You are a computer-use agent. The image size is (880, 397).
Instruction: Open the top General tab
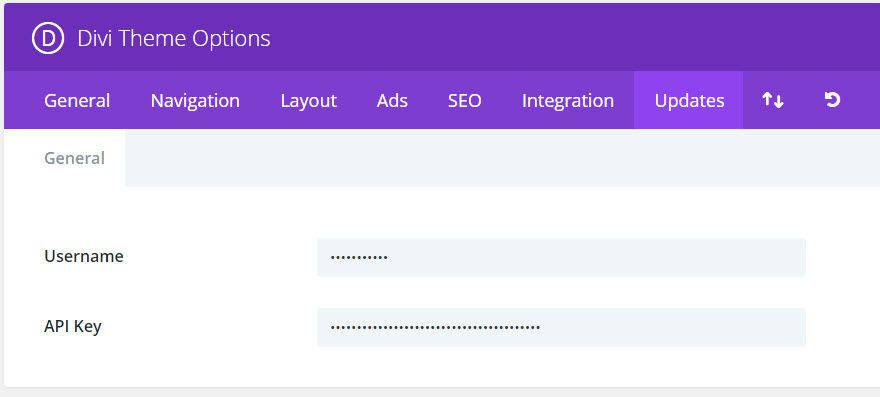click(x=77, y=101)
